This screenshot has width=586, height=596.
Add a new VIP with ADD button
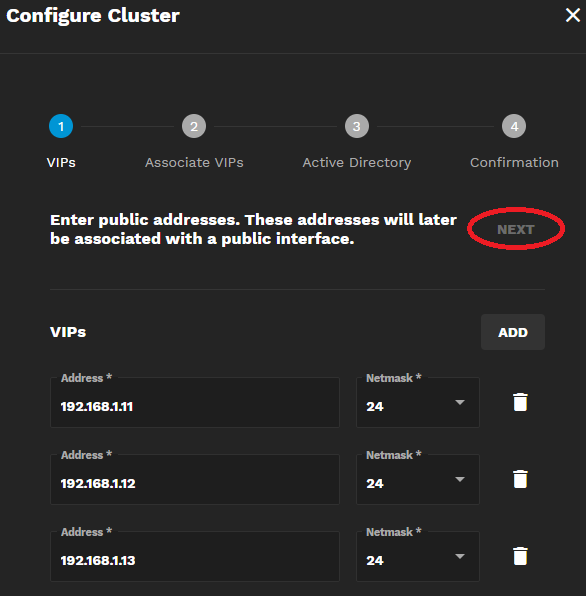513,332
